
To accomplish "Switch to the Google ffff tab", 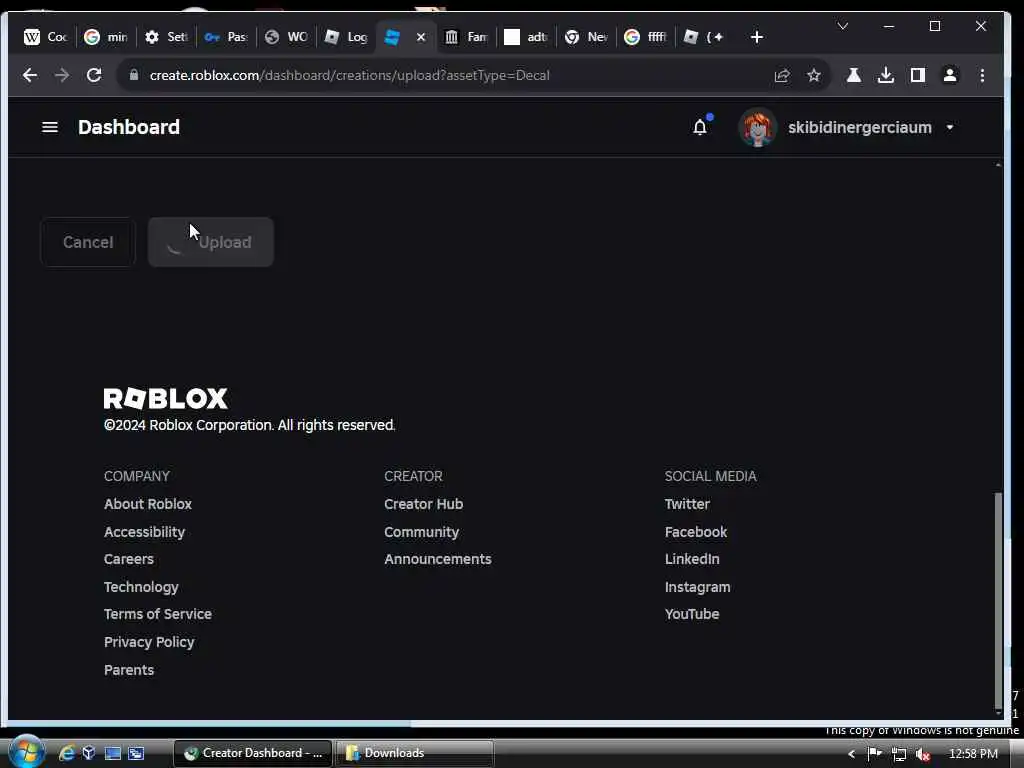I will (645, 37).
